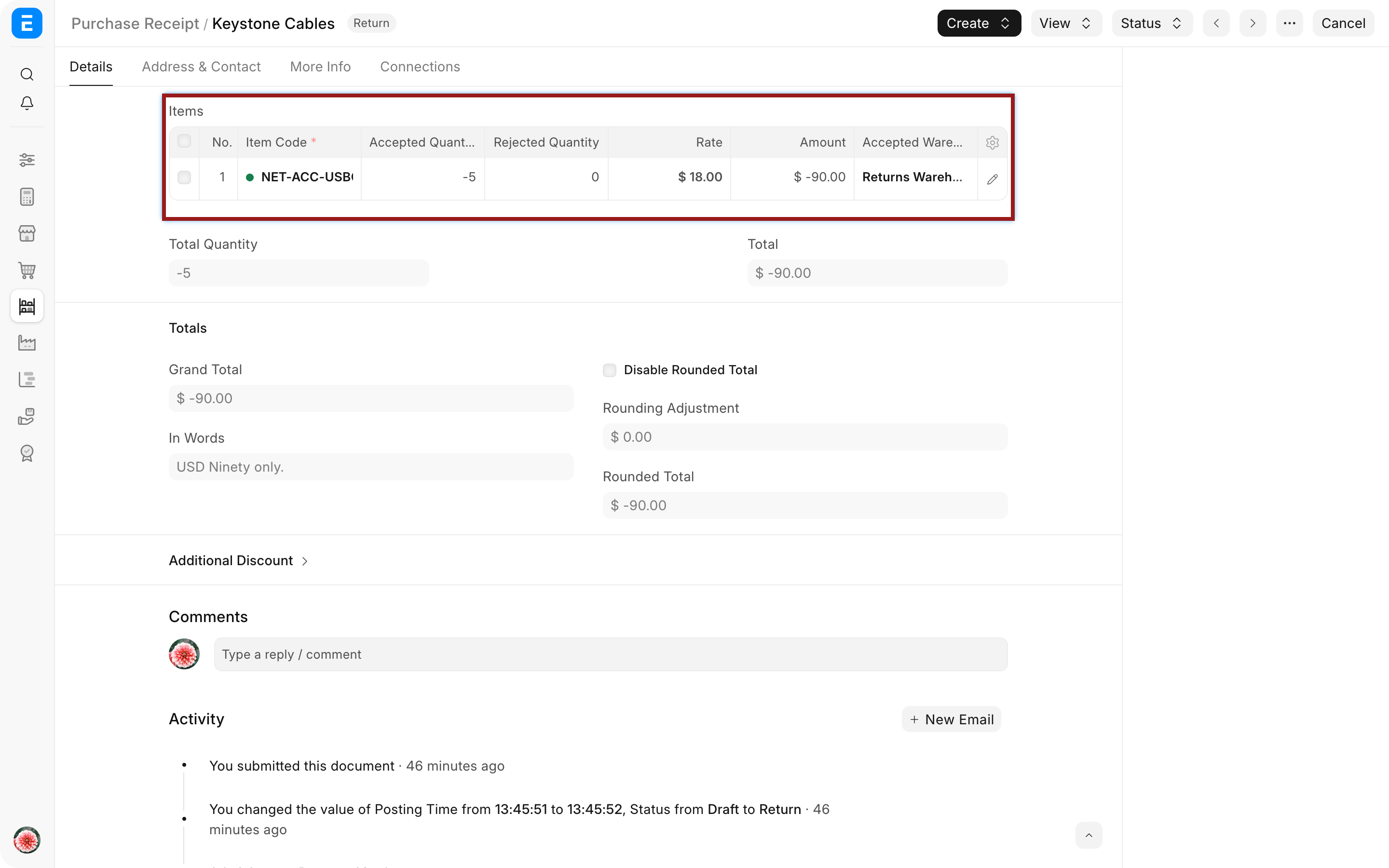1389x868 pixels.
Task: Click the blue ERPNext logo icon
Action: click(x=27, y=24)
